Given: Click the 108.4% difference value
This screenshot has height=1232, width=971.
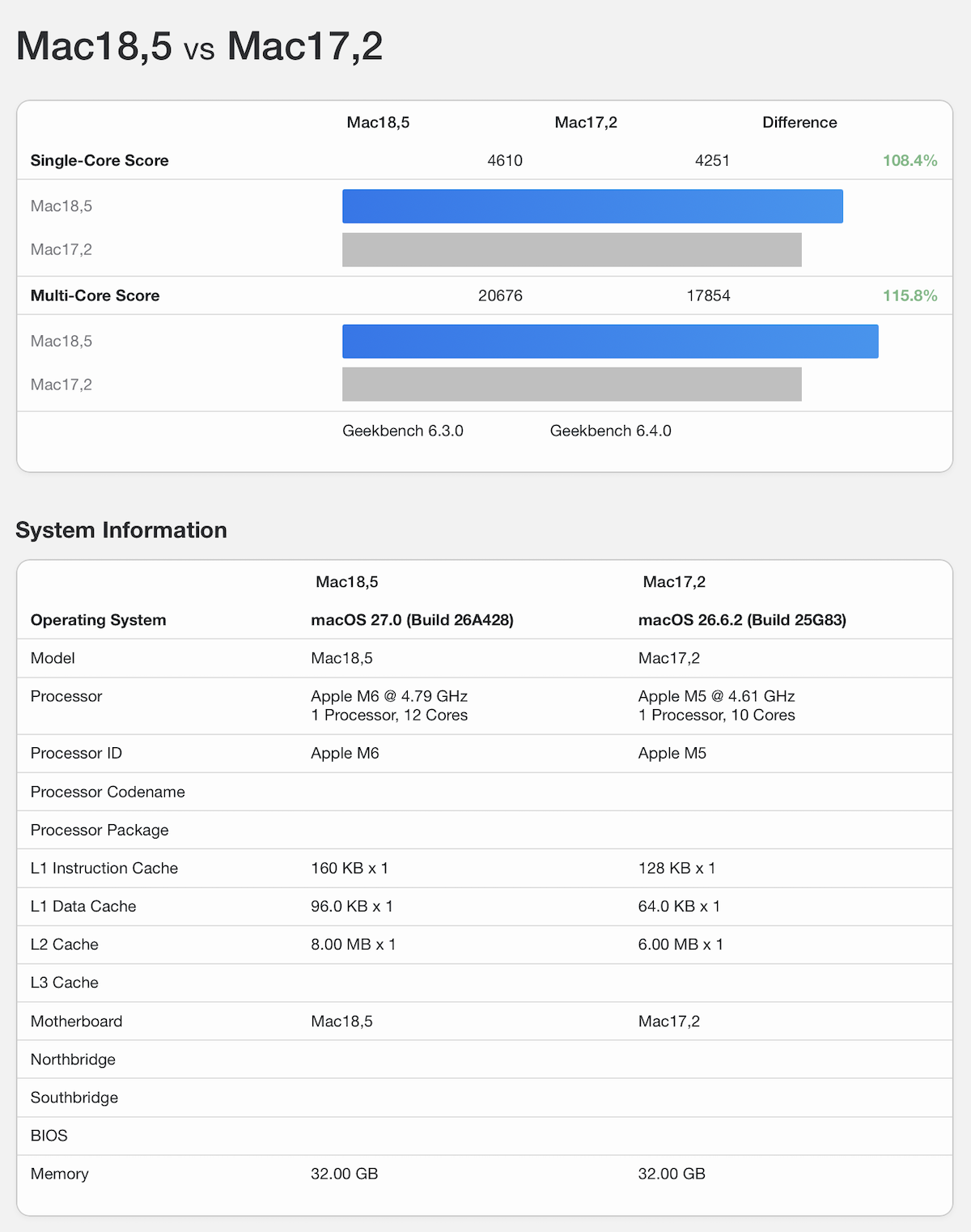Looking at the screenshot, I should tap(910, 160).
